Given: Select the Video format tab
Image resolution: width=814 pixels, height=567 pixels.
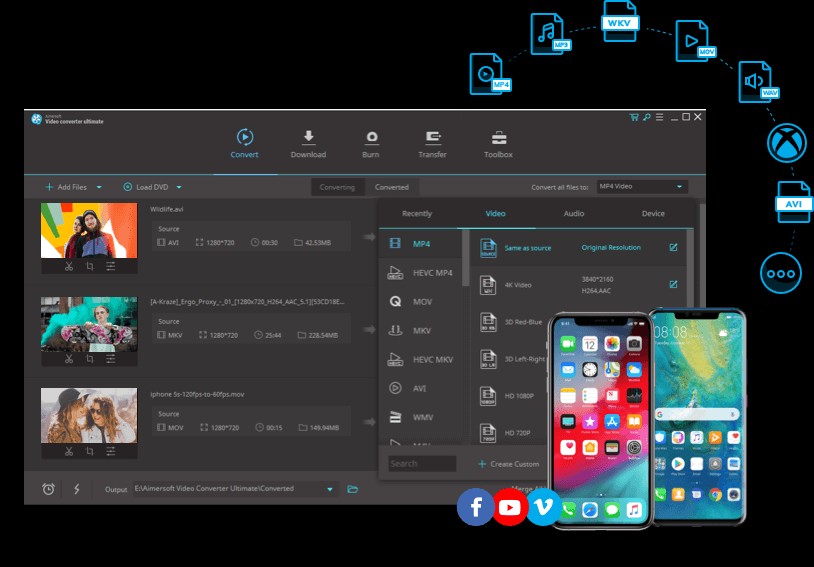Looking at the screenshot, I should 496,214.
